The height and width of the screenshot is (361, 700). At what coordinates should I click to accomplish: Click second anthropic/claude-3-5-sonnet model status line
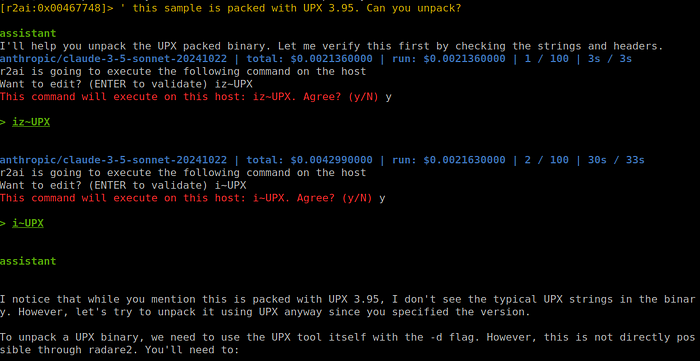(322, 160)
